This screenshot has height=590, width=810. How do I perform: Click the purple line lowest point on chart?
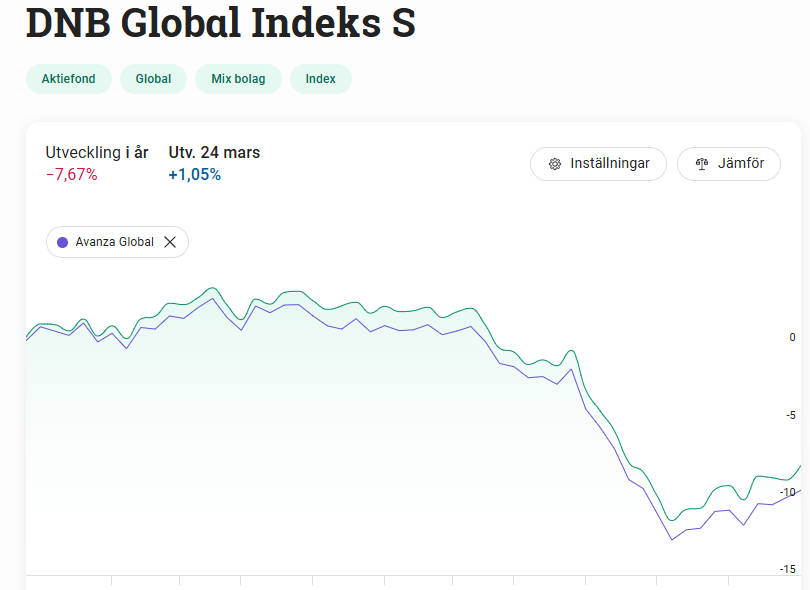(x=672, y=539)
